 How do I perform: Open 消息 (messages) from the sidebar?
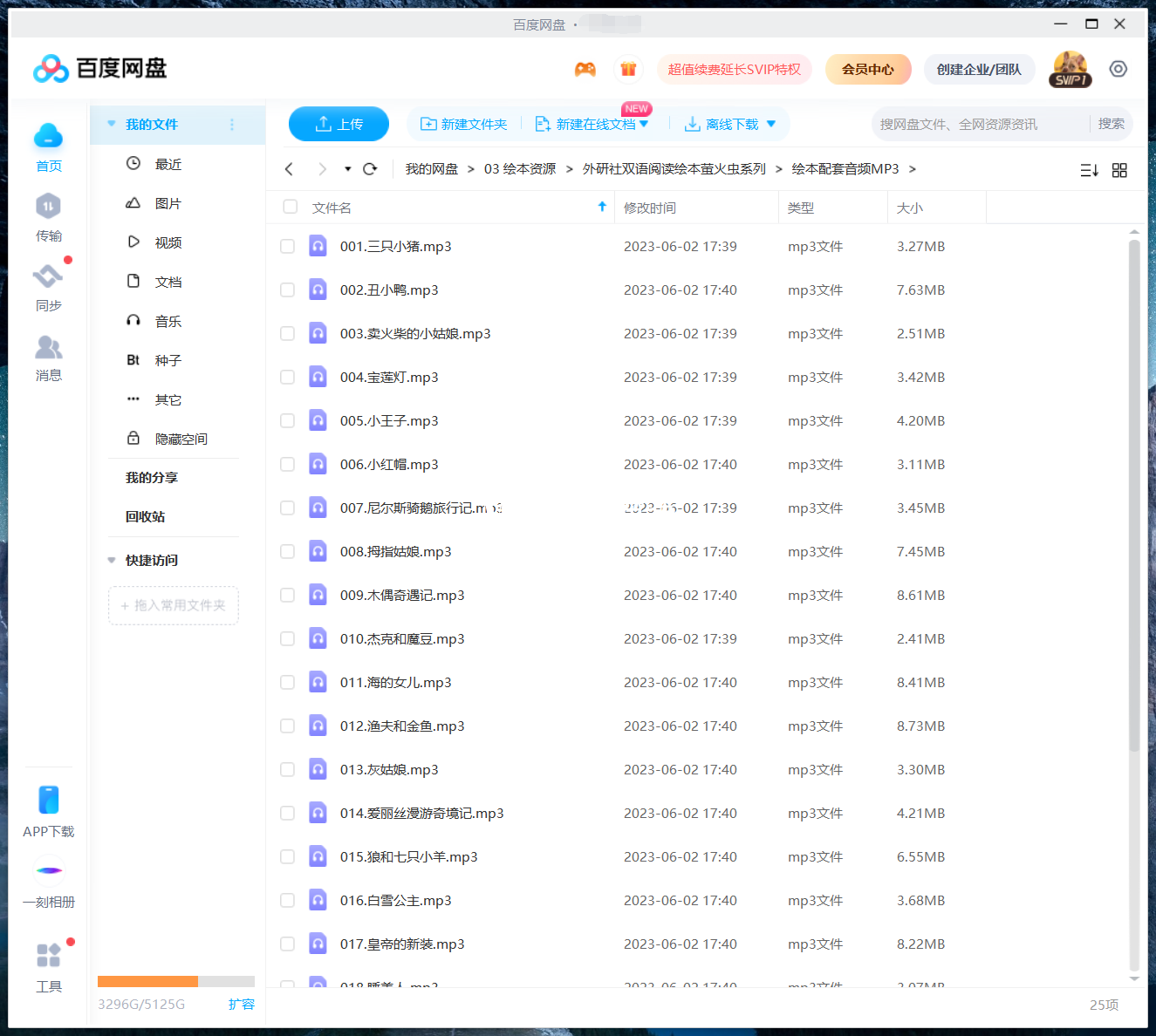click(x=49, y=358)
